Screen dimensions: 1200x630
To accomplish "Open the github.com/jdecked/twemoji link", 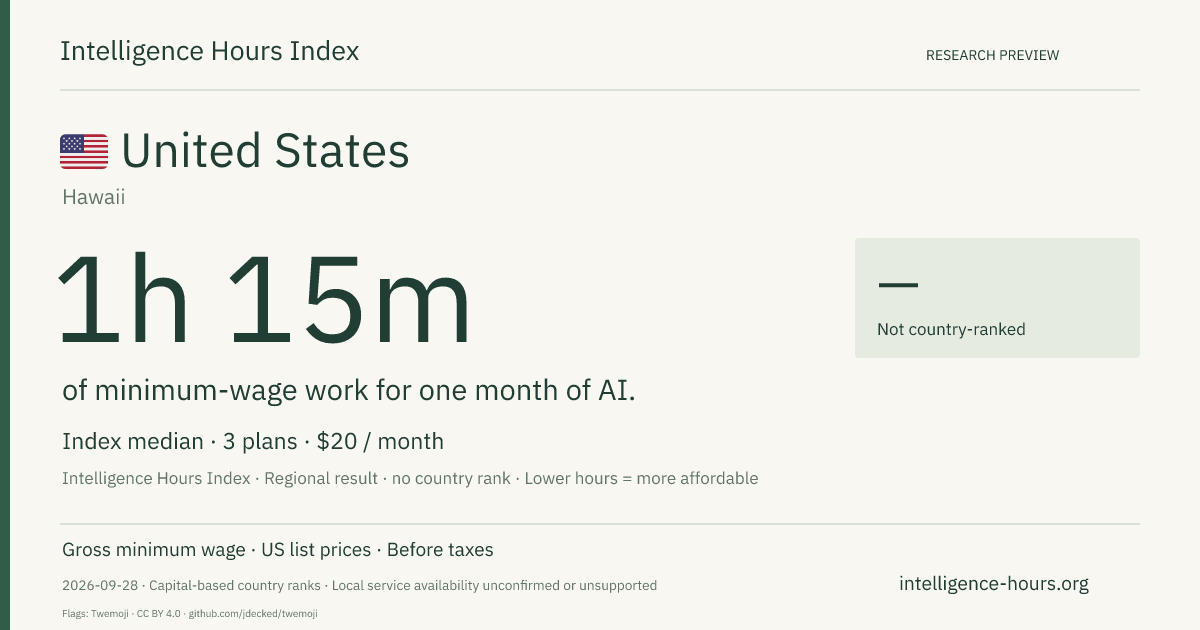I will [x=253, y=613].
